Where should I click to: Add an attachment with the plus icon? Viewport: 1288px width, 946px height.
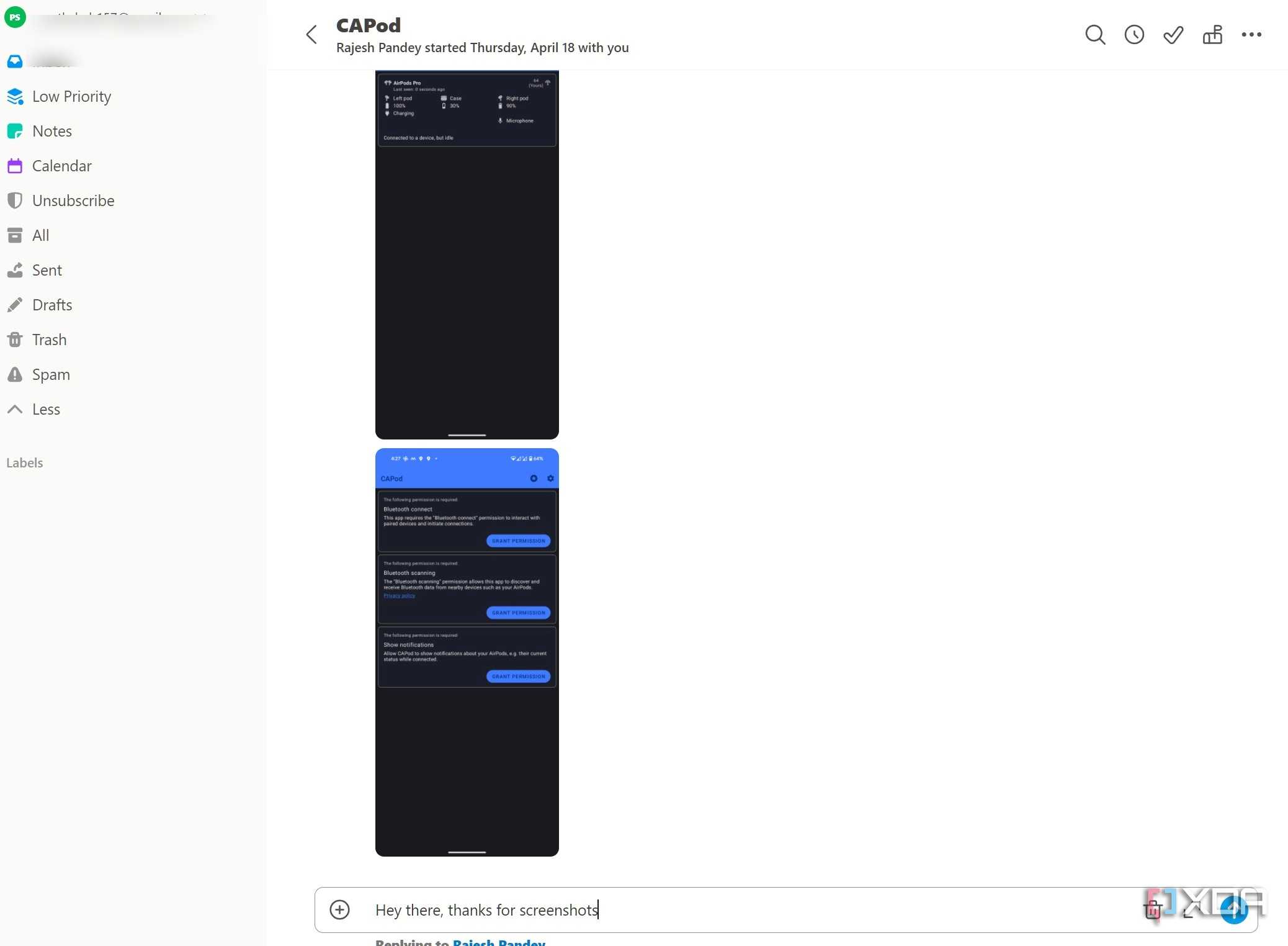(x=339, y=910)
